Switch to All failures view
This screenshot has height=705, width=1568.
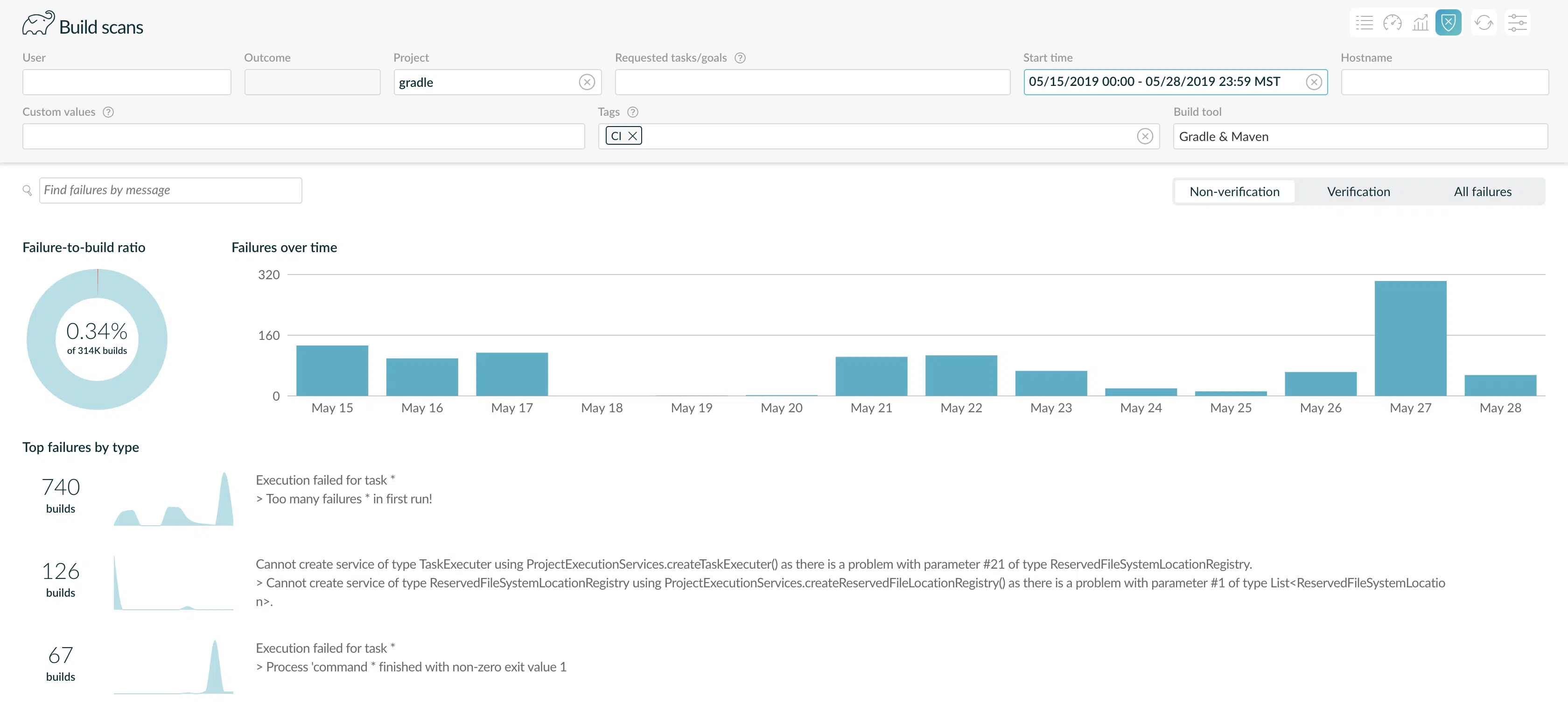(1482, 192)
